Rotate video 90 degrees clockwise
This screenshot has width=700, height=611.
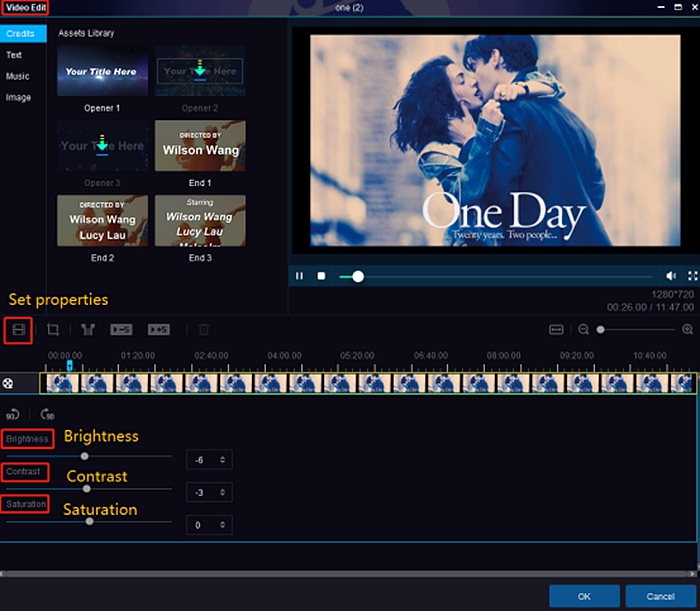[x=47, y=414]
